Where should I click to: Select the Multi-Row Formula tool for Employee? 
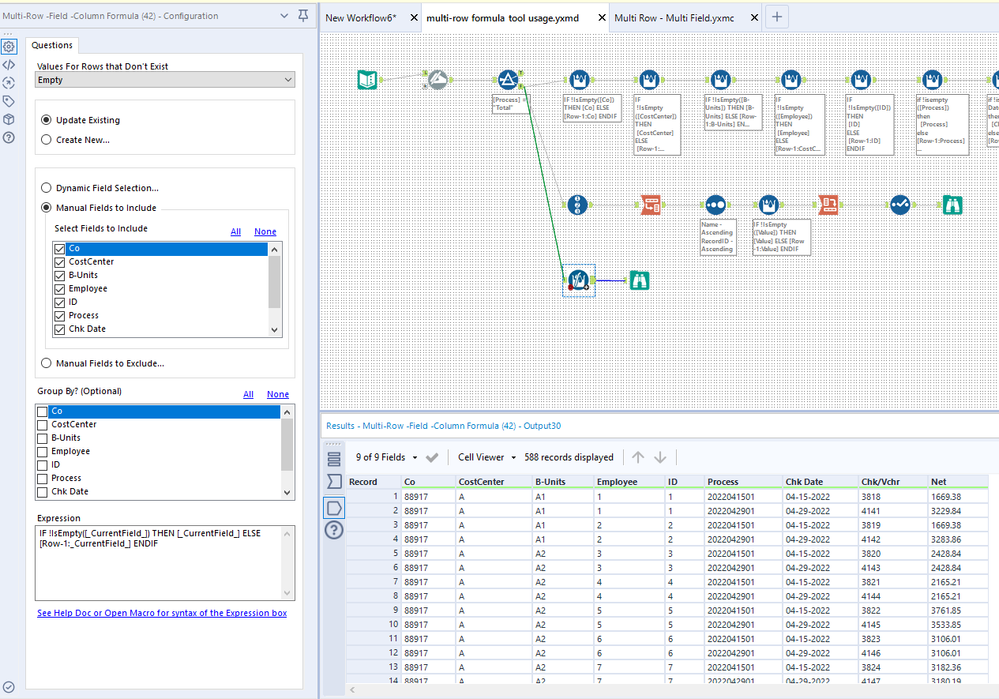point(791,80)
